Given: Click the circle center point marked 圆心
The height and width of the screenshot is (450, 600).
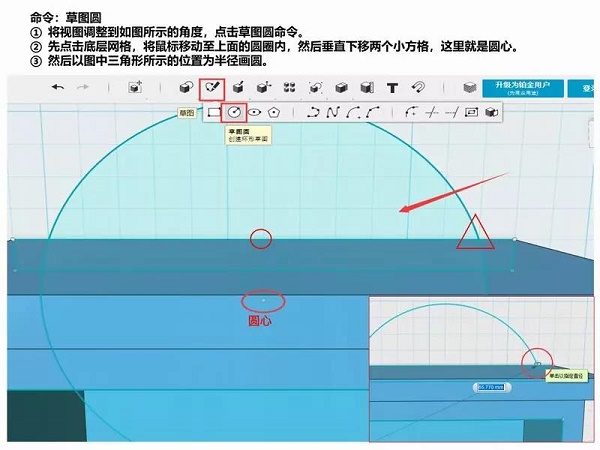Looking at the screenshot, I should coord(263,299).
